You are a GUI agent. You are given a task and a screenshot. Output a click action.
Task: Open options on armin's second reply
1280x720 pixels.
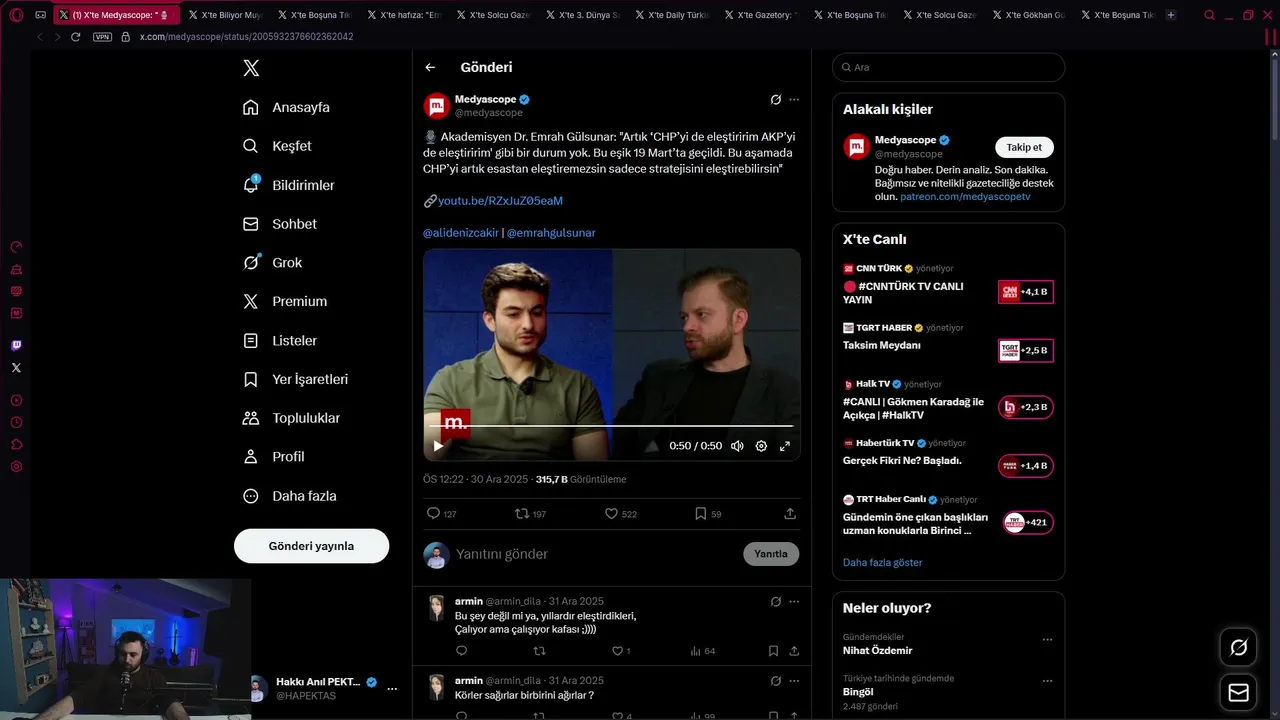(794, 681)
